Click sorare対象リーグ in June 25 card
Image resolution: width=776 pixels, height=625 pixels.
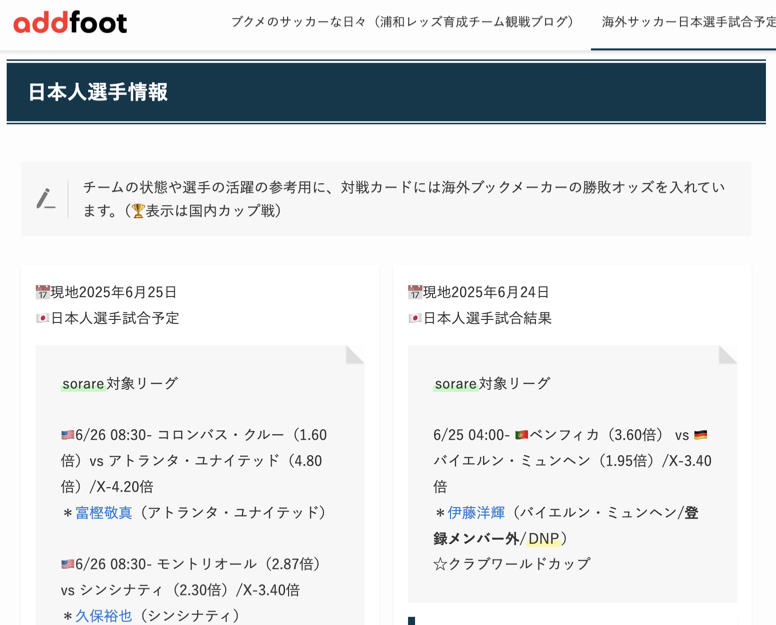pos(120,384)
